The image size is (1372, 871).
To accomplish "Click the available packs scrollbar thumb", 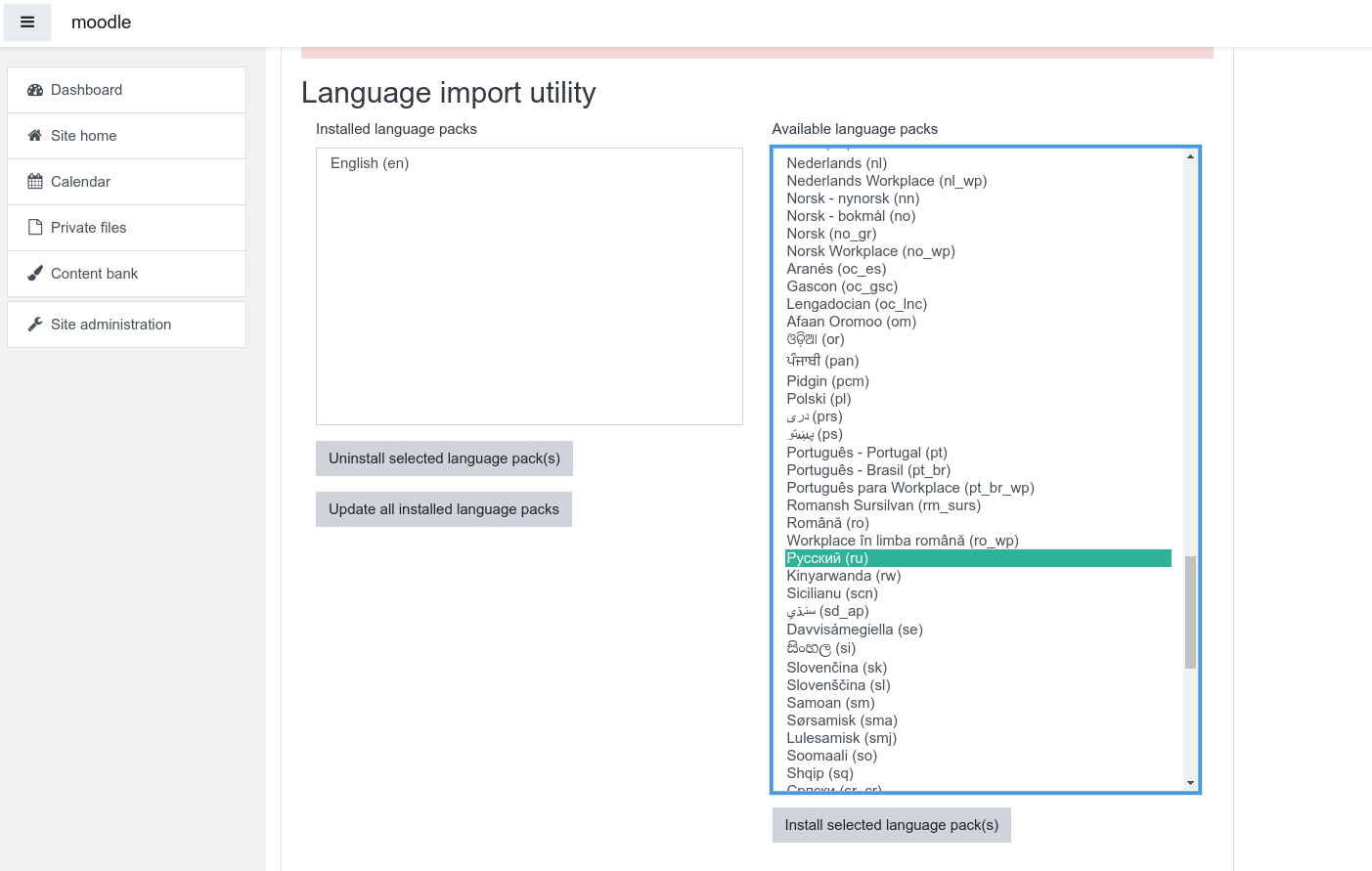I will pyautogui.click(x=1190, y=612).
